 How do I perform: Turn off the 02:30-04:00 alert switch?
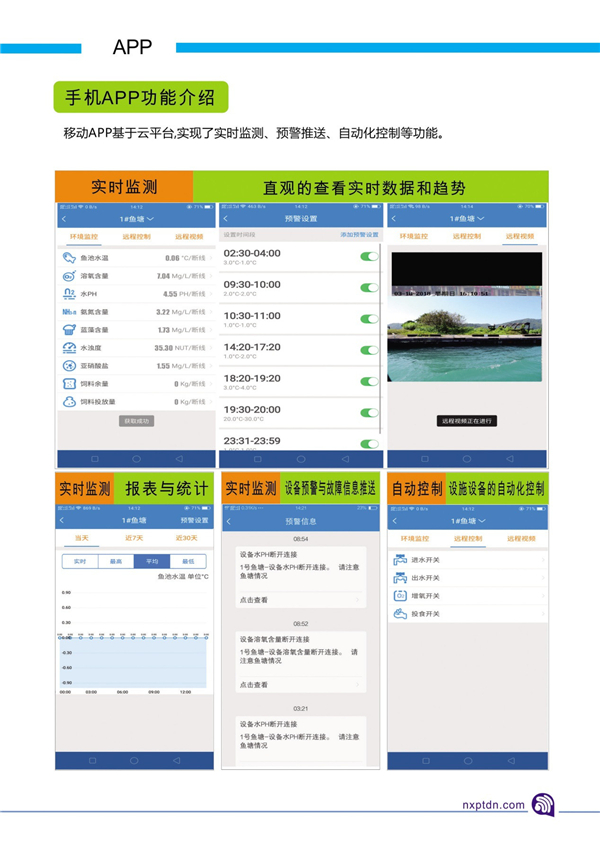(x=370, y=256)
